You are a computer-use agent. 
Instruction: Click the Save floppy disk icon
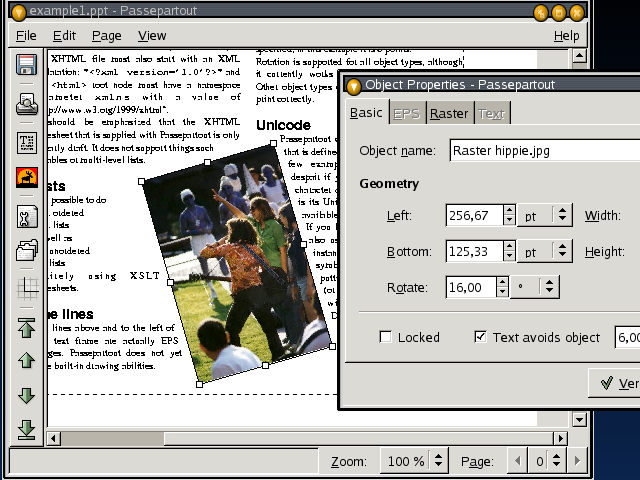(x=27, y=67)
